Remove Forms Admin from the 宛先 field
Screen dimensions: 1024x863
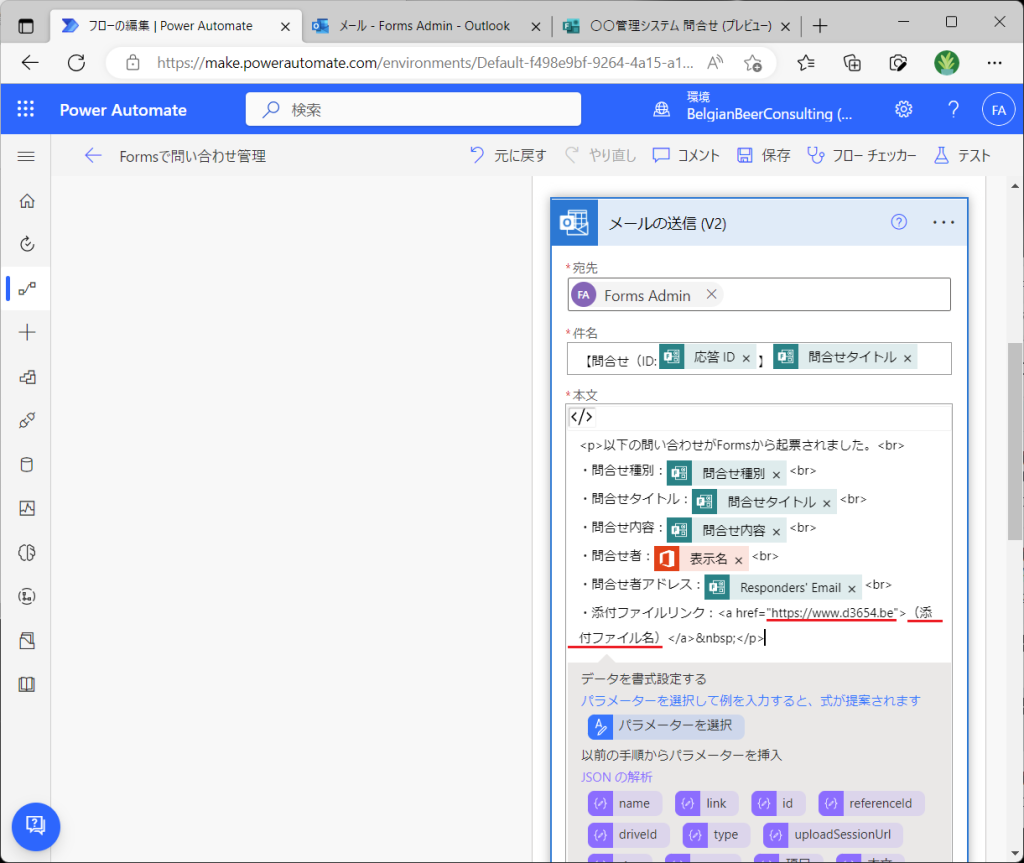coord(711,295)
